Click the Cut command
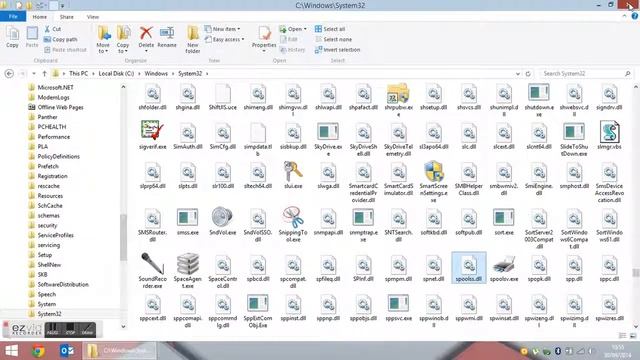Image resolution: width=640 pixels, height=360 pixels. coord(53,29)
